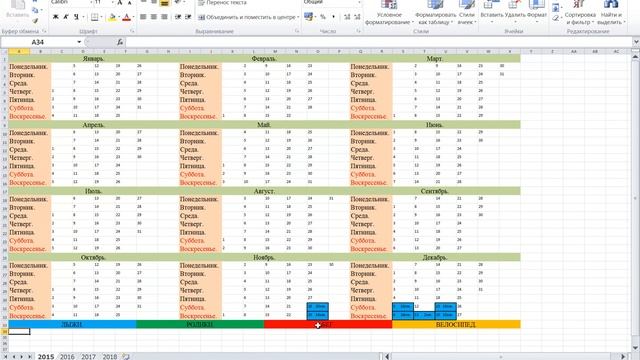Click the insert new sheet icon
The image size is (640, 360).
pyautogui.click(x=126, y=356)
